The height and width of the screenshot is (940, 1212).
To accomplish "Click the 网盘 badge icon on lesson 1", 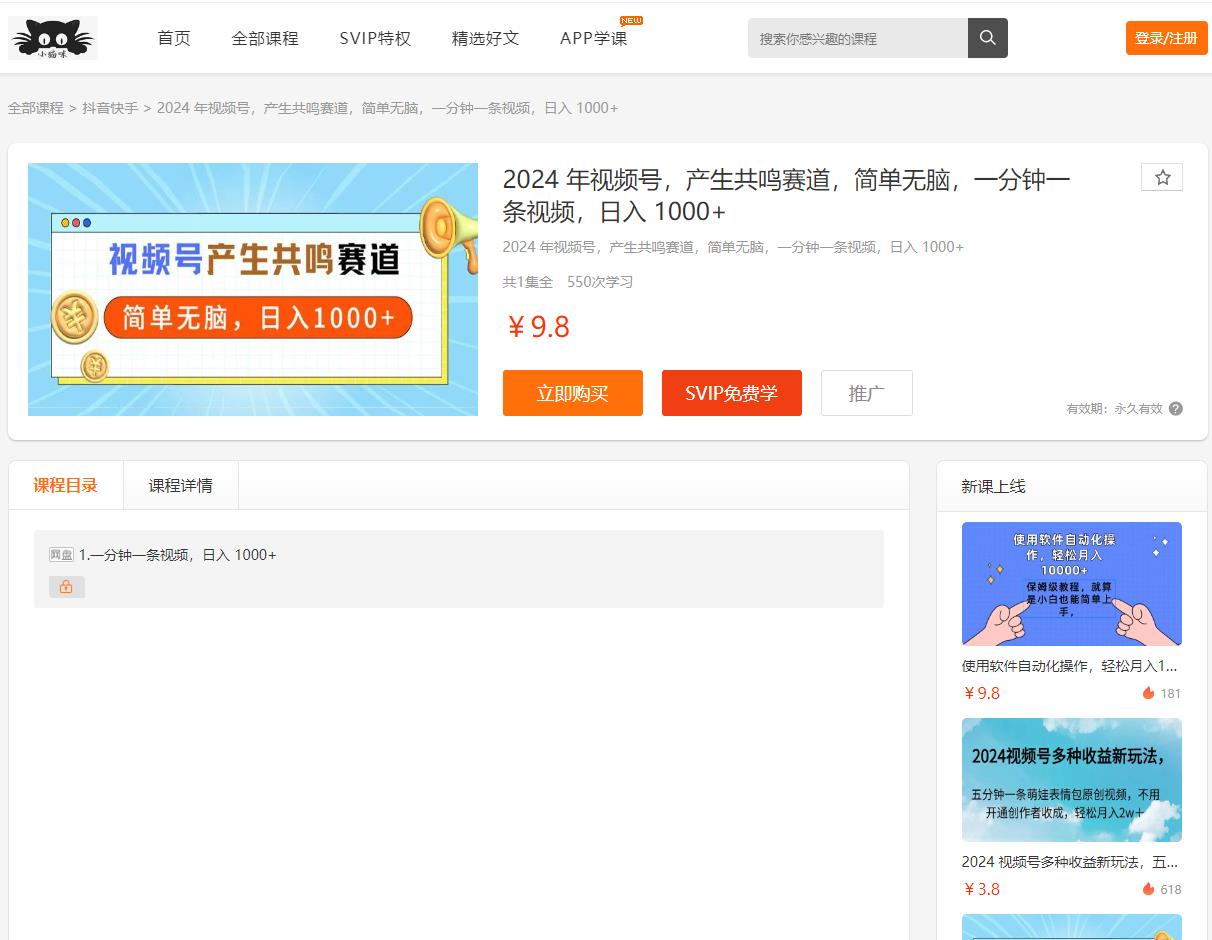I will coord(61,554).
